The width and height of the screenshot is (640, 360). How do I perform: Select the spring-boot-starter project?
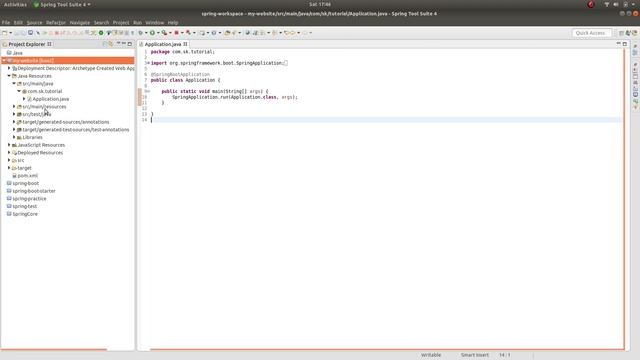coord(33,191)
